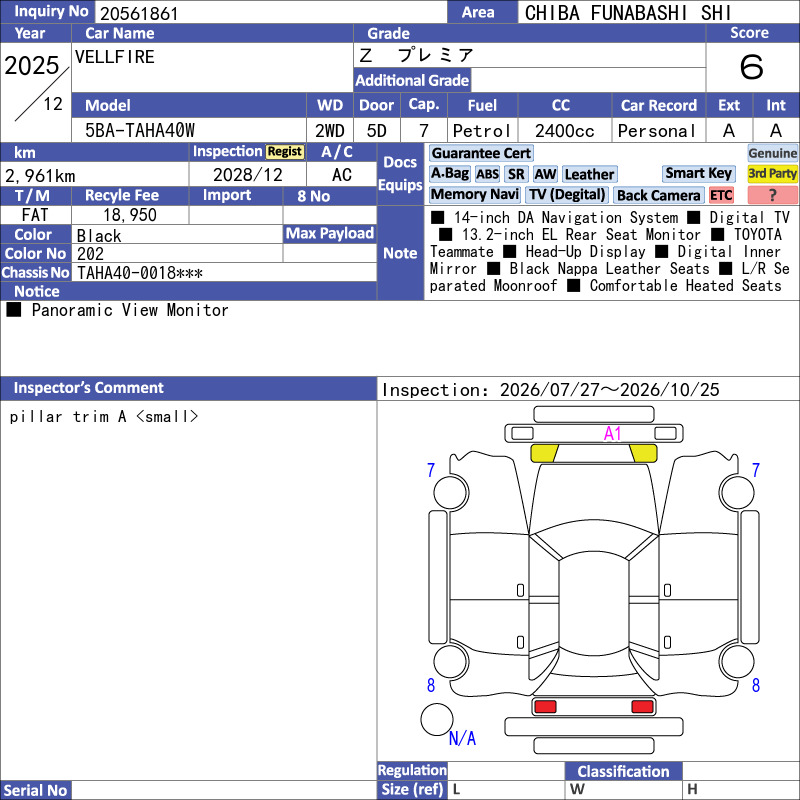Click the front-left tire circle marked 7

pos(451,492)
